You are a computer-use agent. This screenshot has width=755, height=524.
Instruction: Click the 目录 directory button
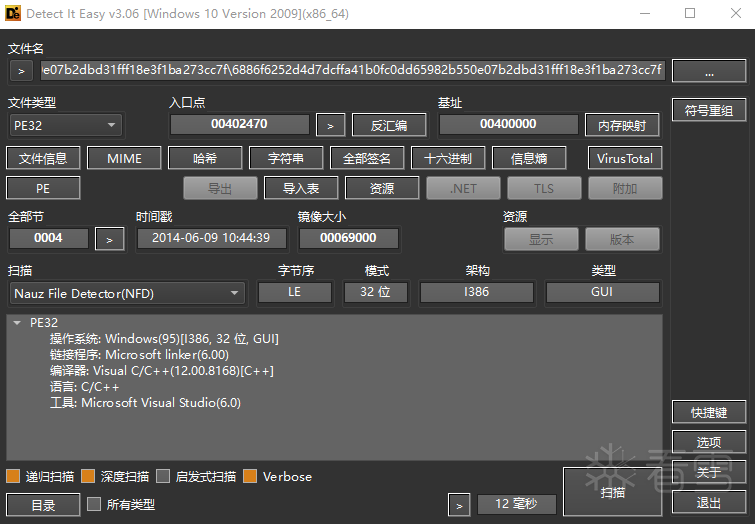43,505
